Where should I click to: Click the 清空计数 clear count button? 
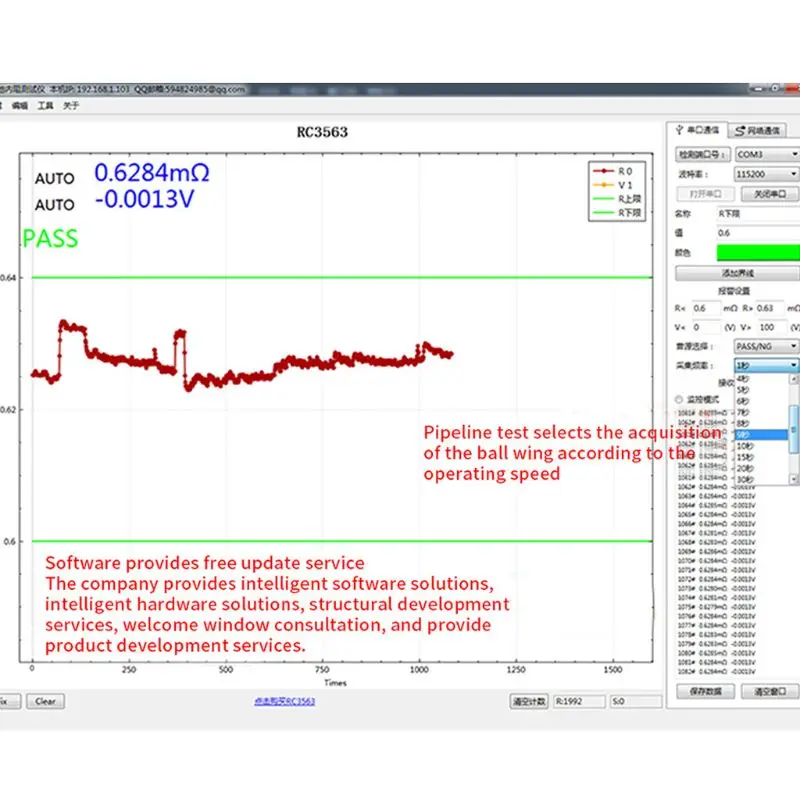[529, 702]
